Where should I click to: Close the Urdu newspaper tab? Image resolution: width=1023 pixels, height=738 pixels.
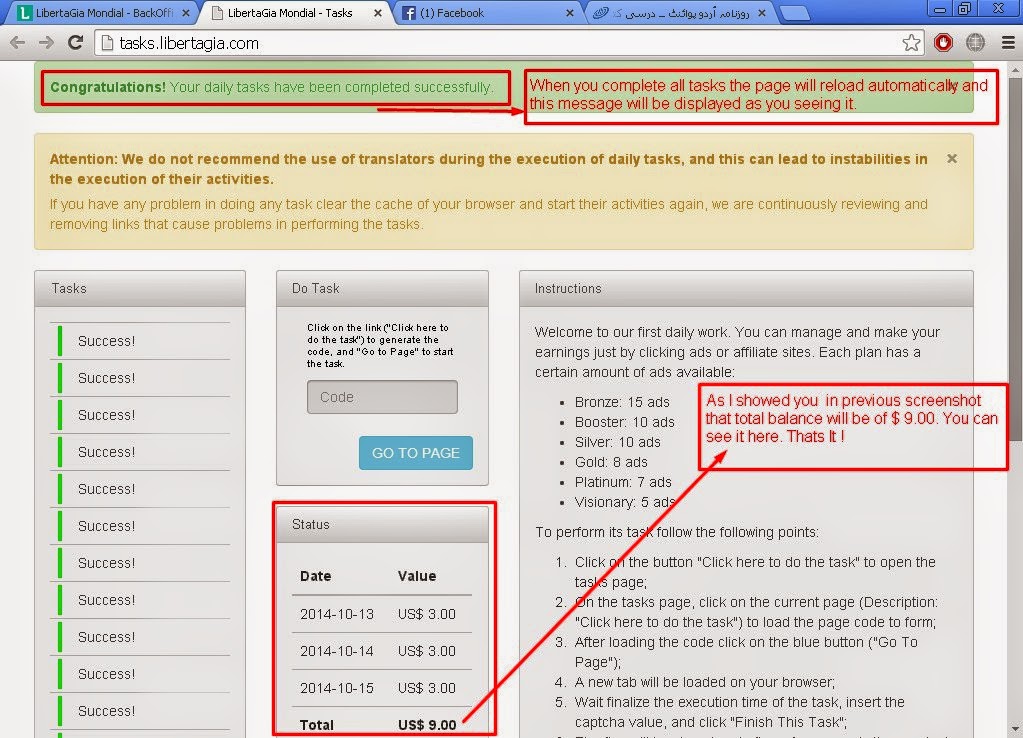click(761, 13)
